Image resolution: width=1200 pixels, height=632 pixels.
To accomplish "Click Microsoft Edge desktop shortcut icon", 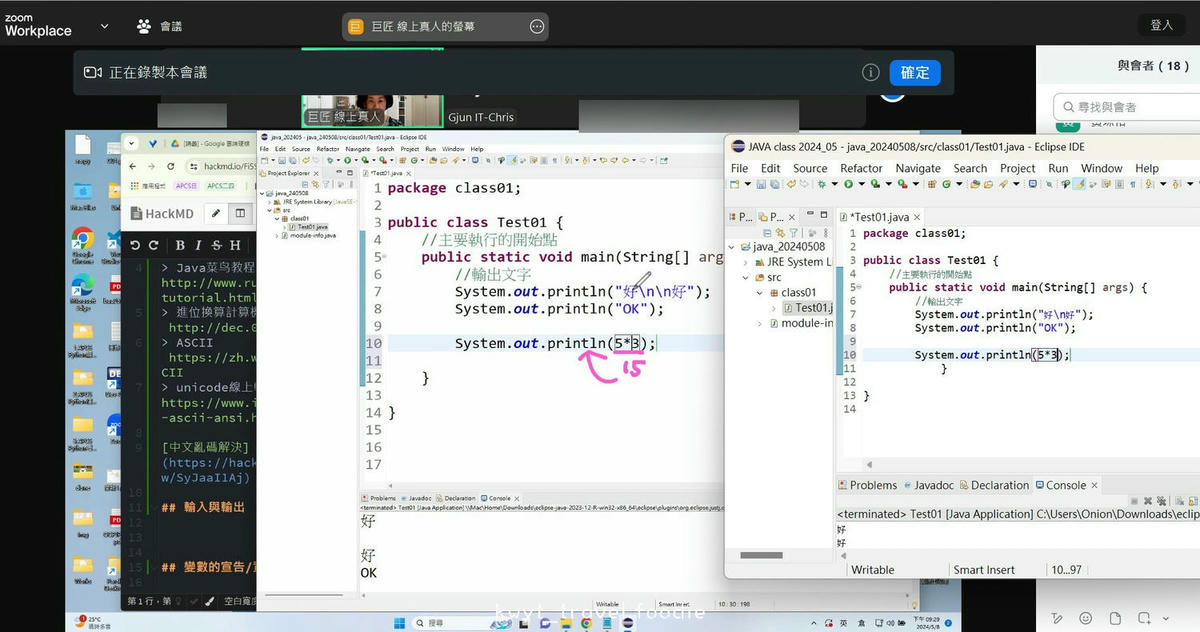I will (x=83, y=290).
